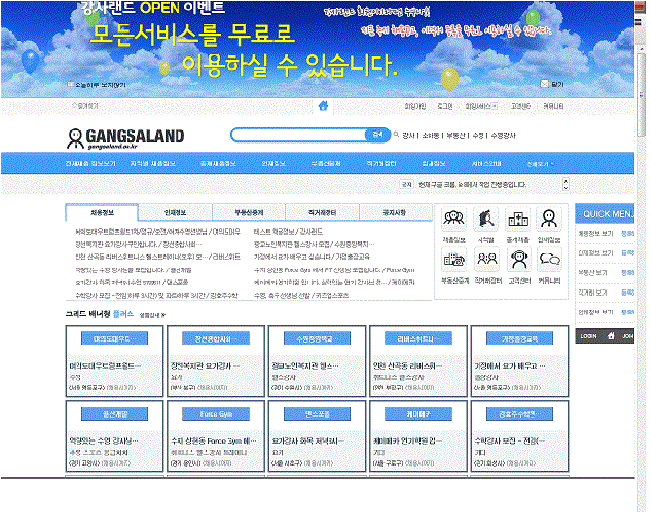
Task: Switch to the 채용정보 tab
Action: pos(102,213)
